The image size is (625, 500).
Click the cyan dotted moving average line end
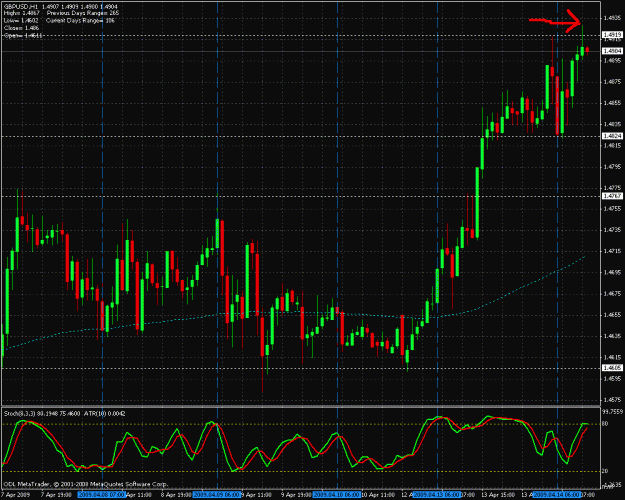[x=584, y=257]
